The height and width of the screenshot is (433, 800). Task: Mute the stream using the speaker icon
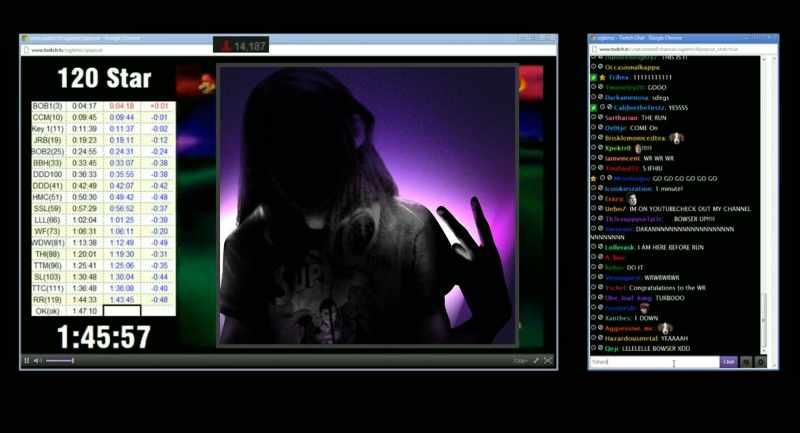click(x=37, y=361)
